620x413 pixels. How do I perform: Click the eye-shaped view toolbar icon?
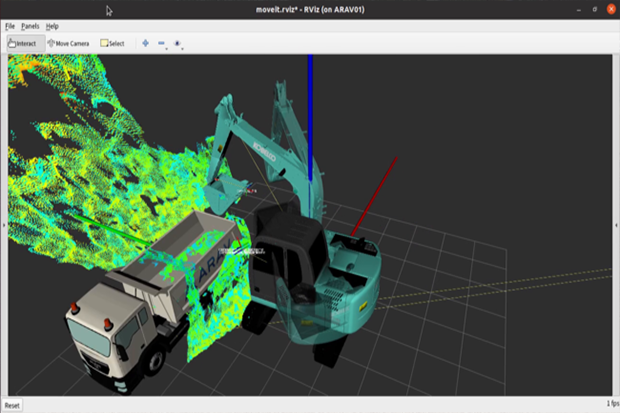[x=178, y=43]
